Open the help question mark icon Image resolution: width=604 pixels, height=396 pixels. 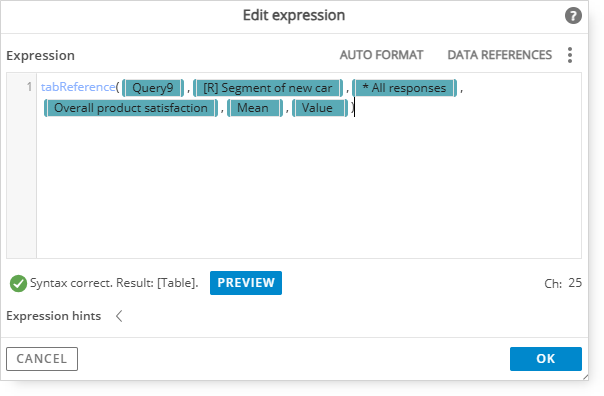coord(573,16)
